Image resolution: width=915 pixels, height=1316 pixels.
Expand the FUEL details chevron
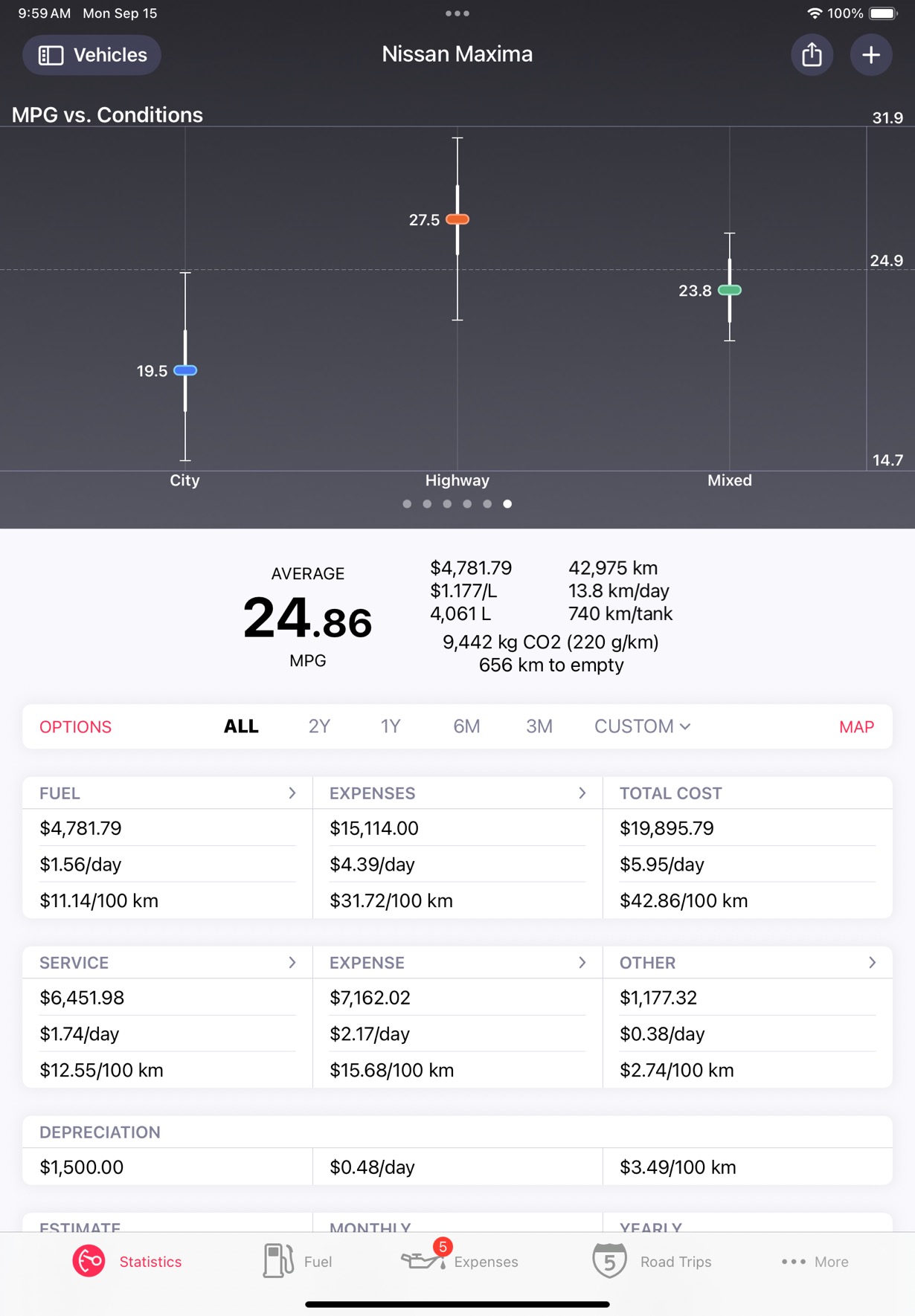(292, 793)
